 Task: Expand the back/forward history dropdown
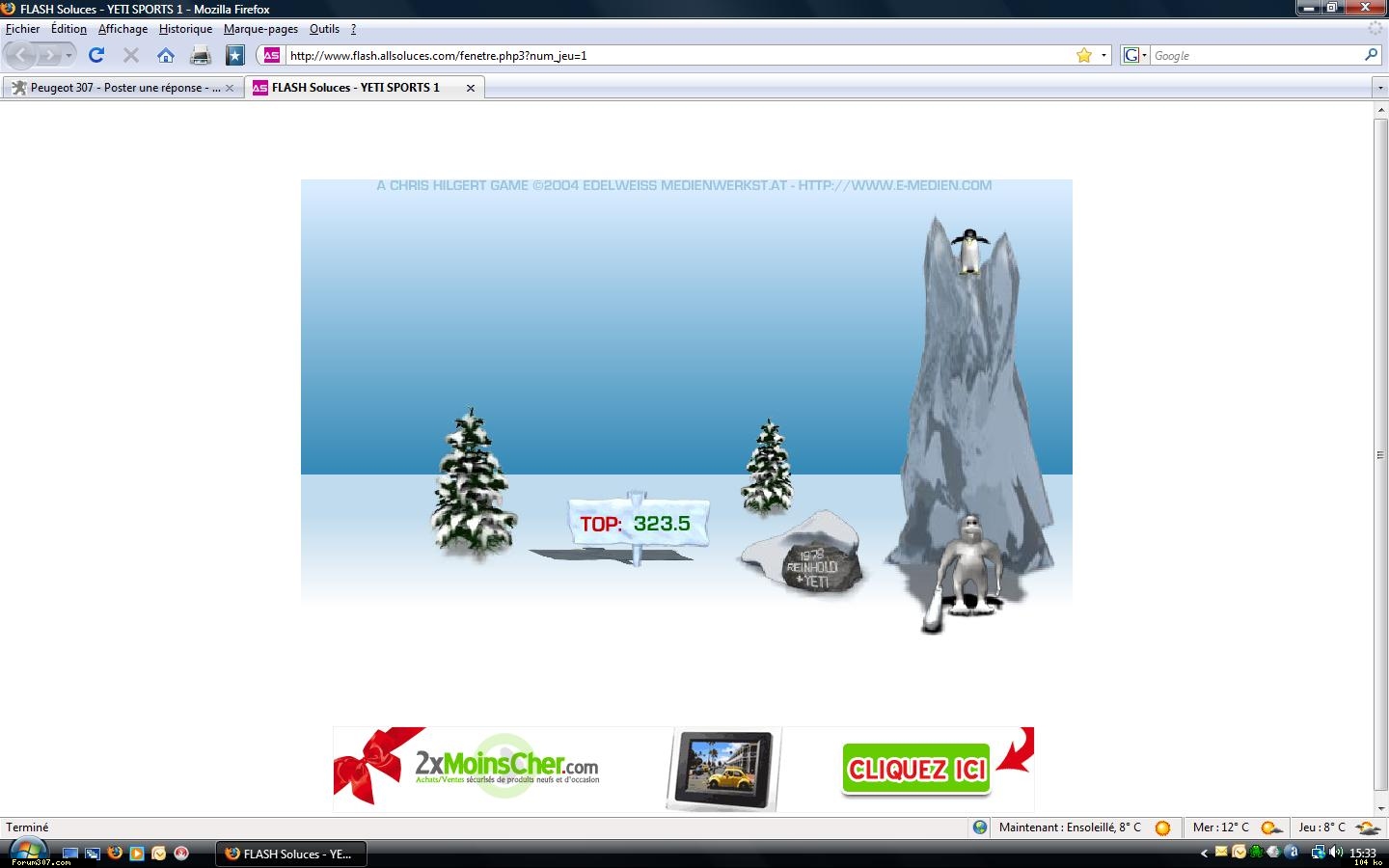(68, 56)
